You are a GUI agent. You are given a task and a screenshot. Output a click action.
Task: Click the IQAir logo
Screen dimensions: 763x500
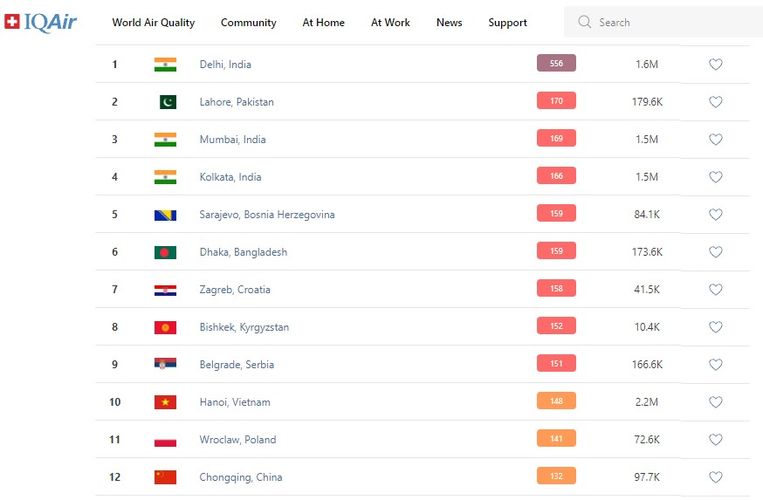coord(40,22)
